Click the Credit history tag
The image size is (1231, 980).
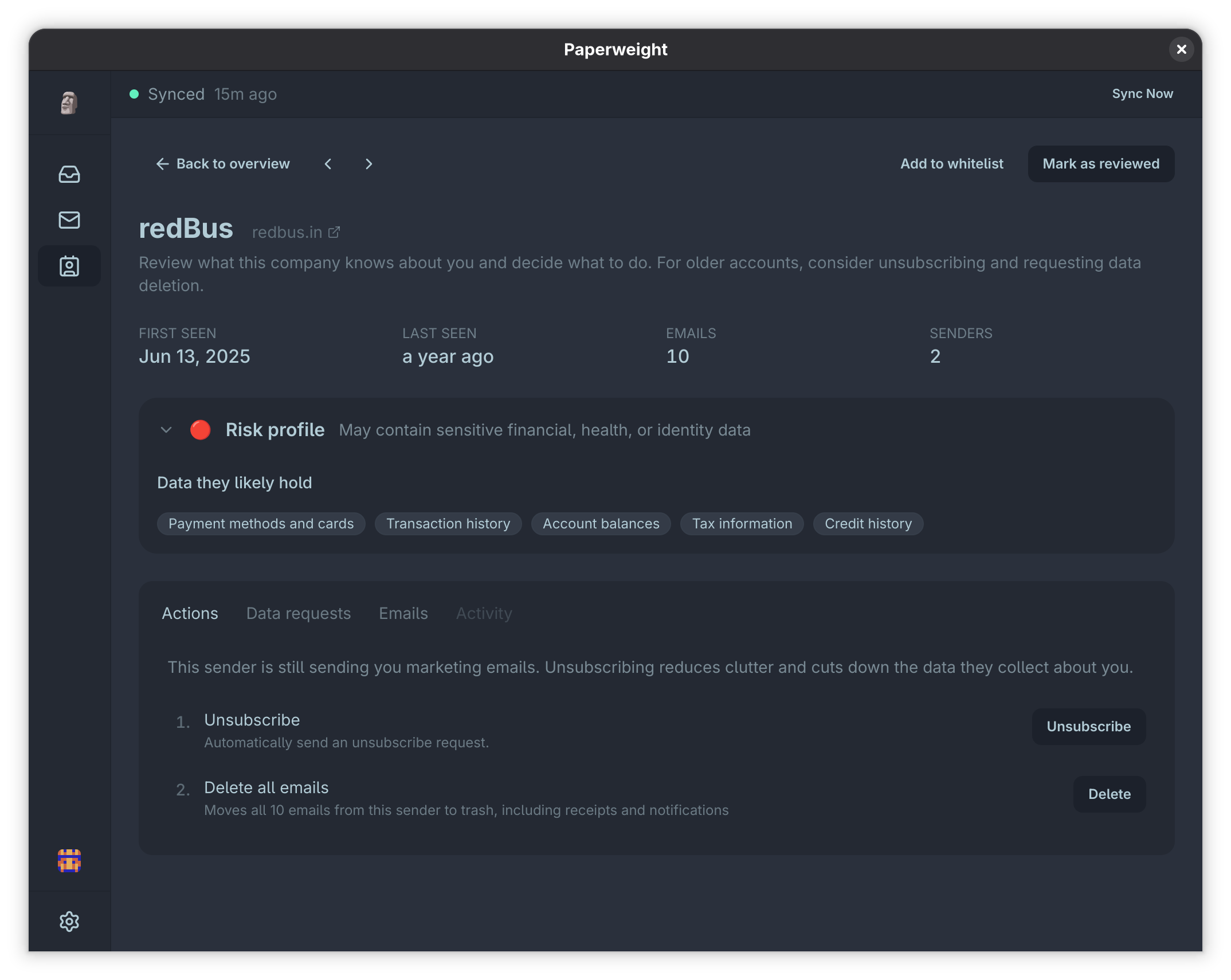pyautogui.click(x=868, y=524)
